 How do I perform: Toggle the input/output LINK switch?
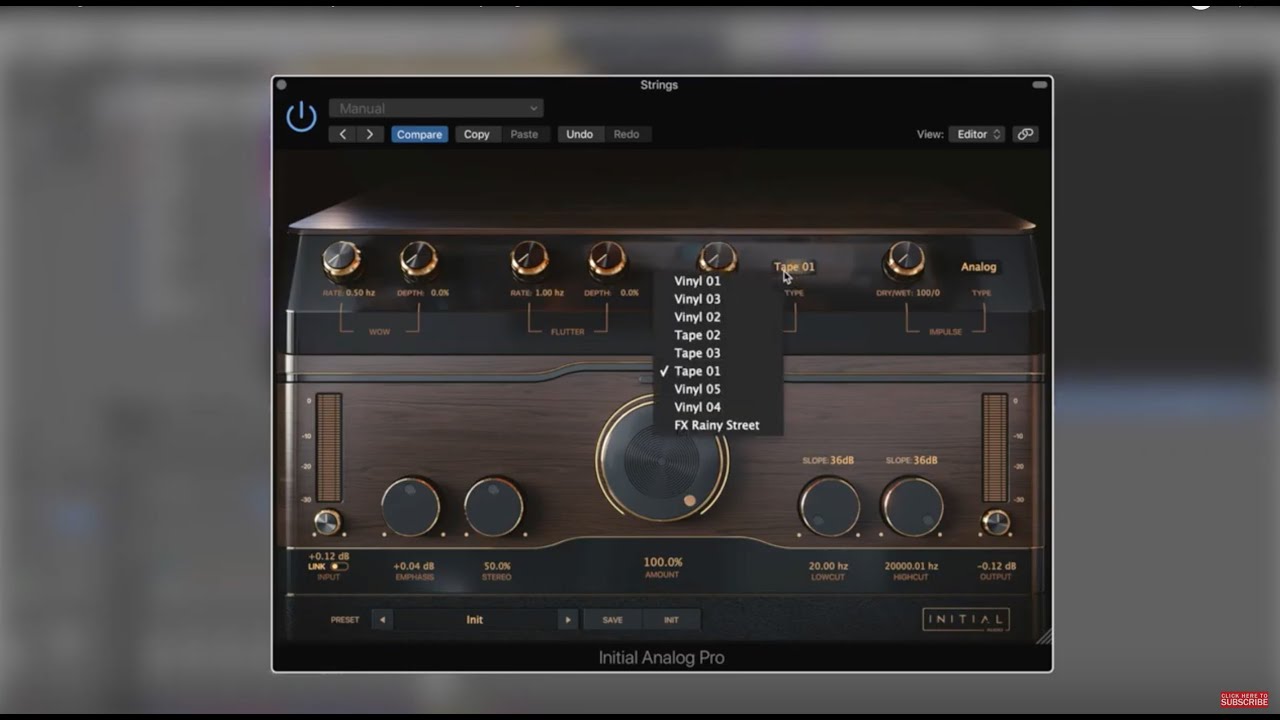click(339, 567)
